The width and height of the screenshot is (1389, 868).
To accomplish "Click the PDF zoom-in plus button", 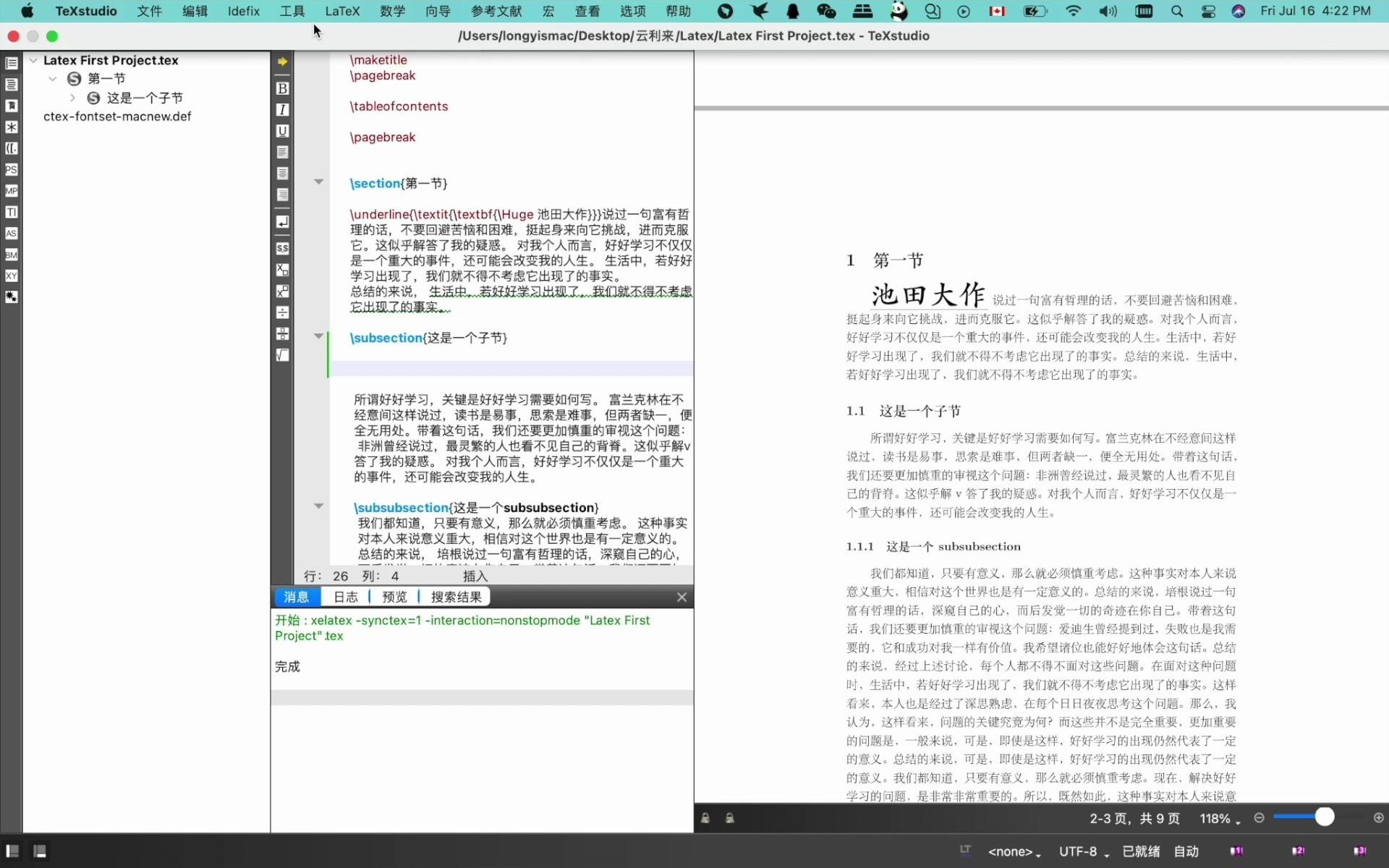I will (1379, 817).
